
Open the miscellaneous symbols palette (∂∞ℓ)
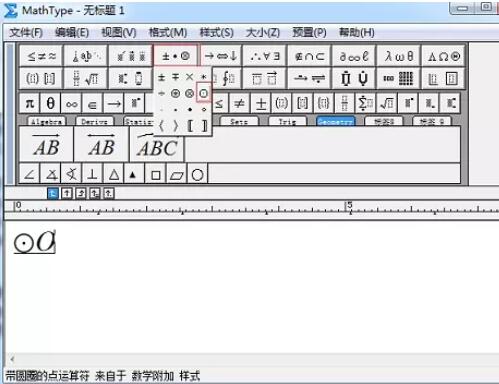point(354,56)
